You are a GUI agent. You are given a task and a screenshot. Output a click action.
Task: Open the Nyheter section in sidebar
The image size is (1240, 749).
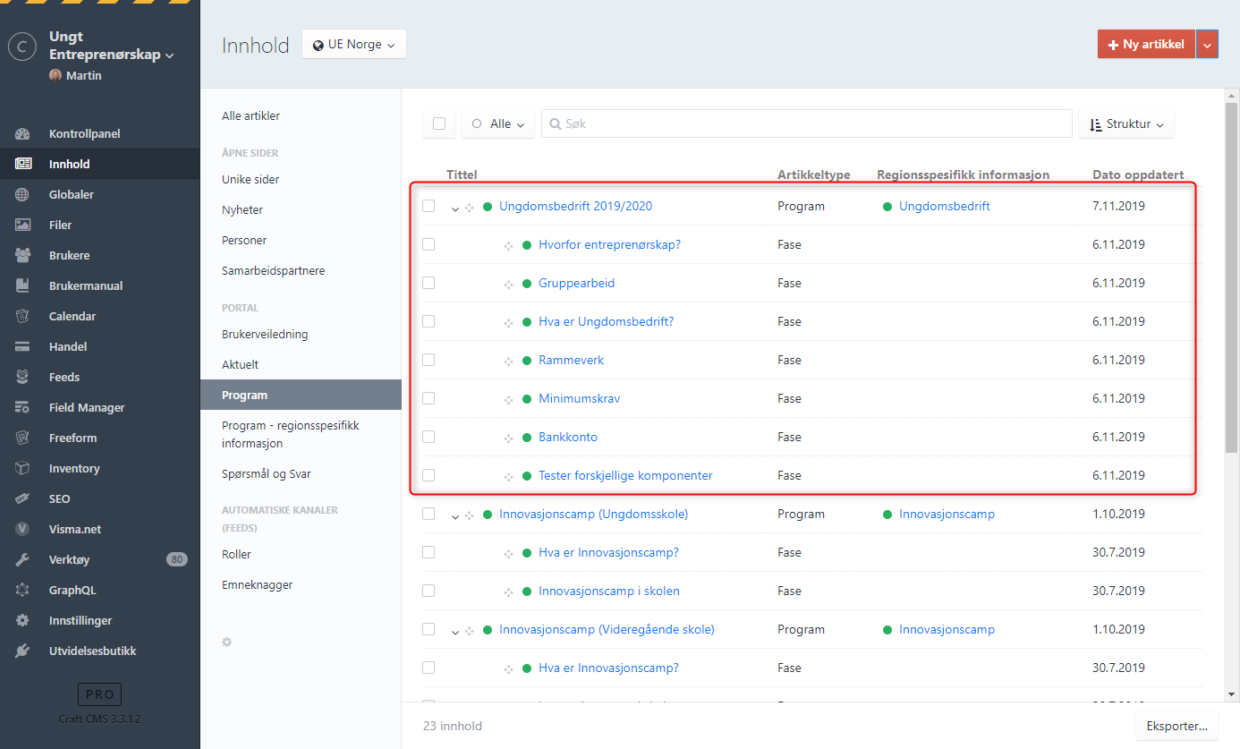pyautogui.click(x=242, y=210)
